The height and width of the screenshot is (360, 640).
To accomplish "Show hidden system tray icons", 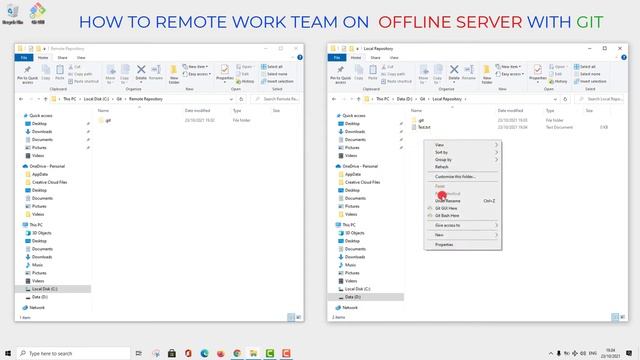I will [x=551, y=353].
